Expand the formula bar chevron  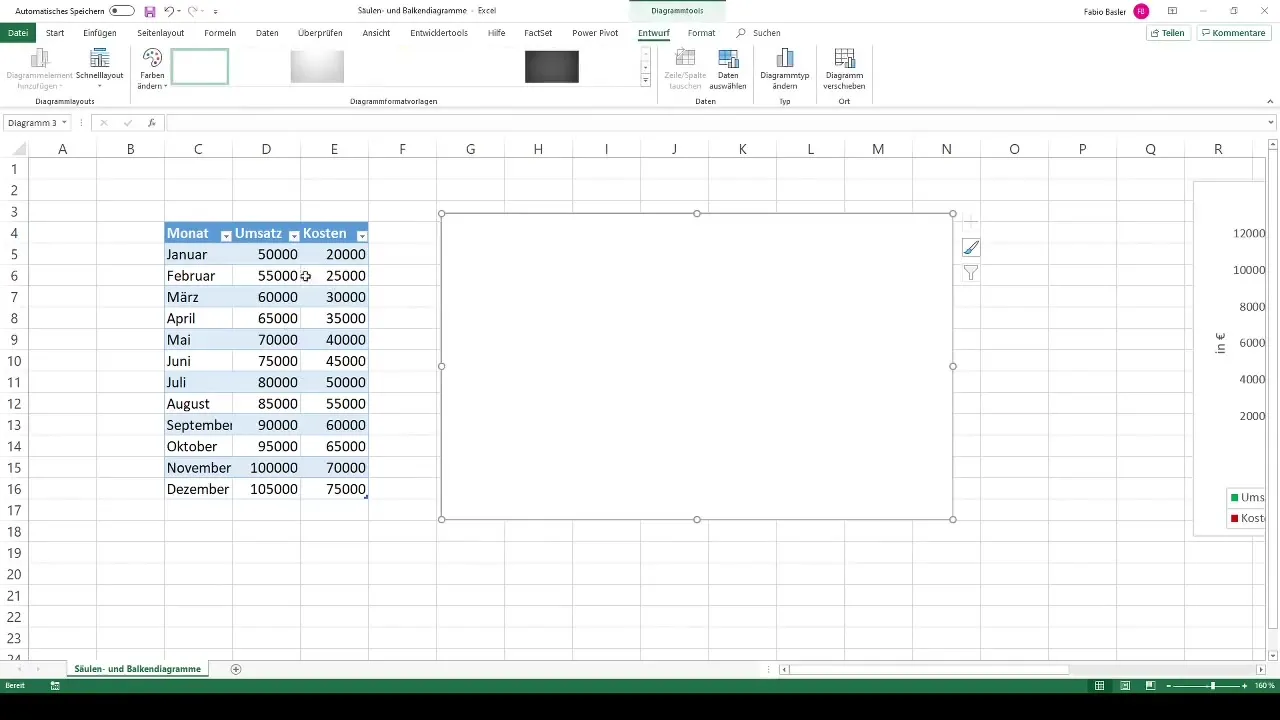1271,123
